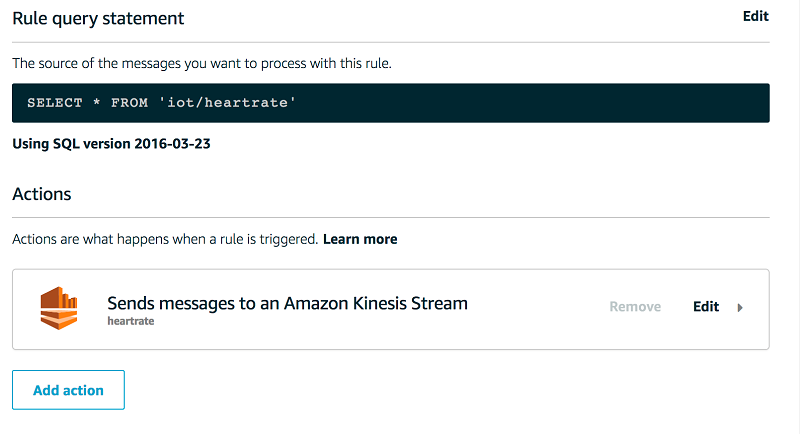Expand the Kinesis action arrow
The image size is (800, 434).
[740, 308]
